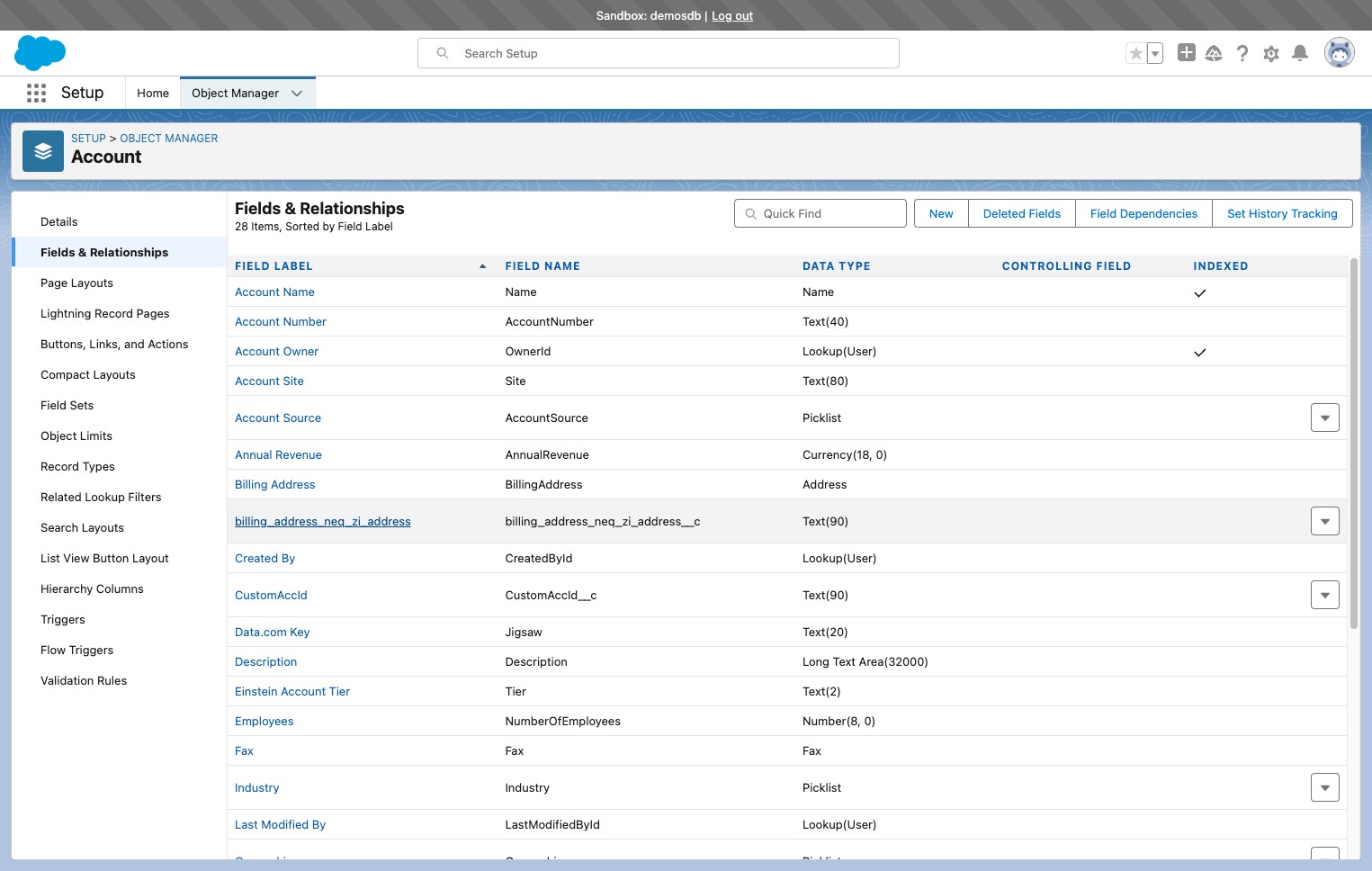Viewport: 1372px width, 871px height.
Task: Click the Account object stack icon
Action: coord(43,151)
